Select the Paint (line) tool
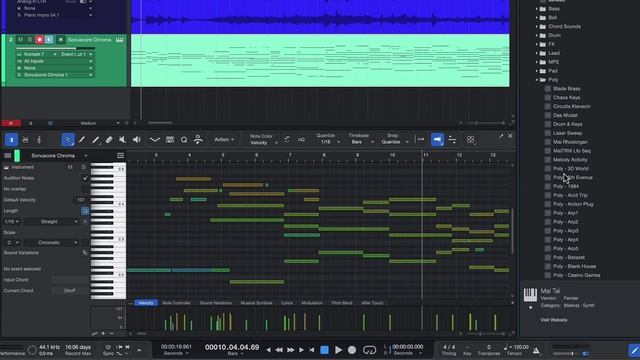 click(96, 140)
